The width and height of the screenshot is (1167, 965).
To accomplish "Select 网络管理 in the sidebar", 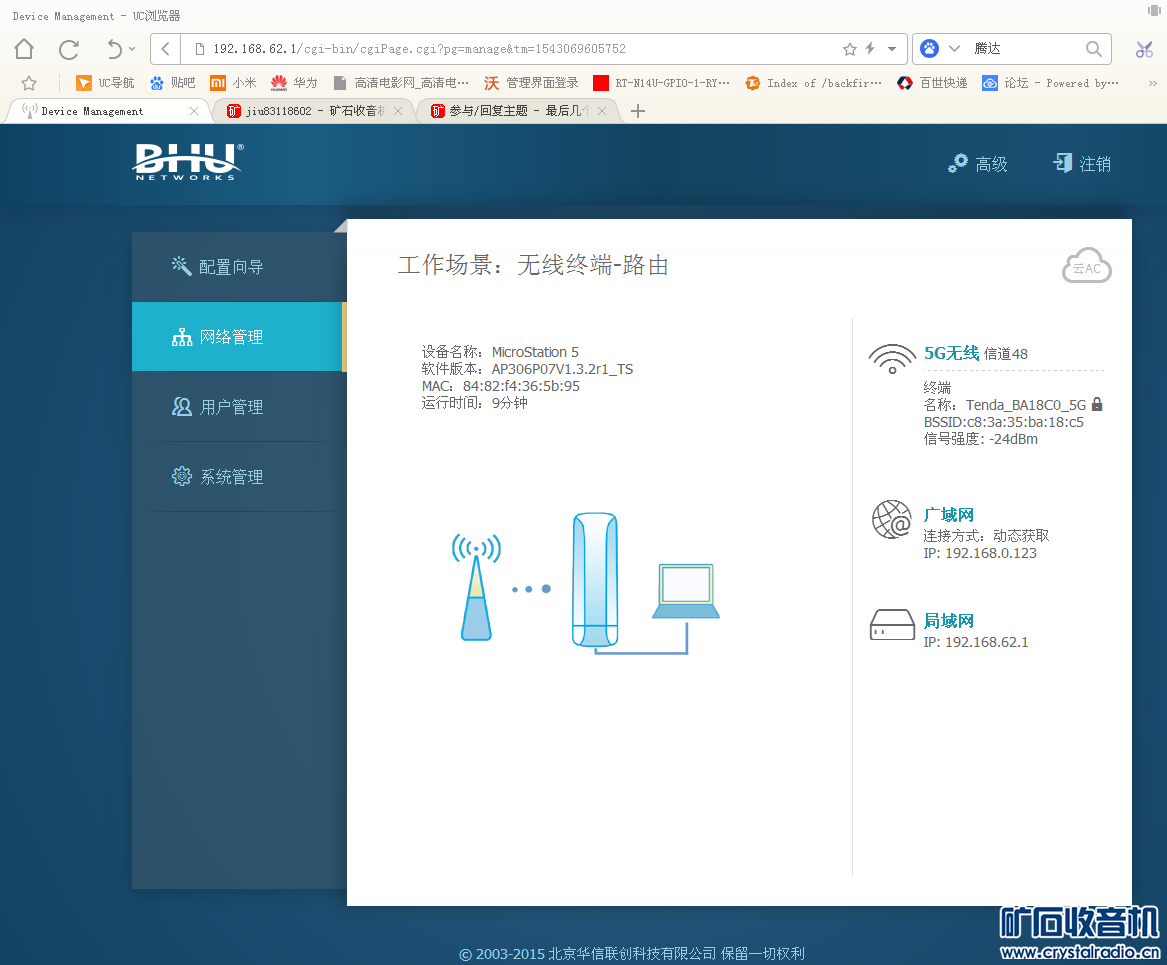I will 239,336.
